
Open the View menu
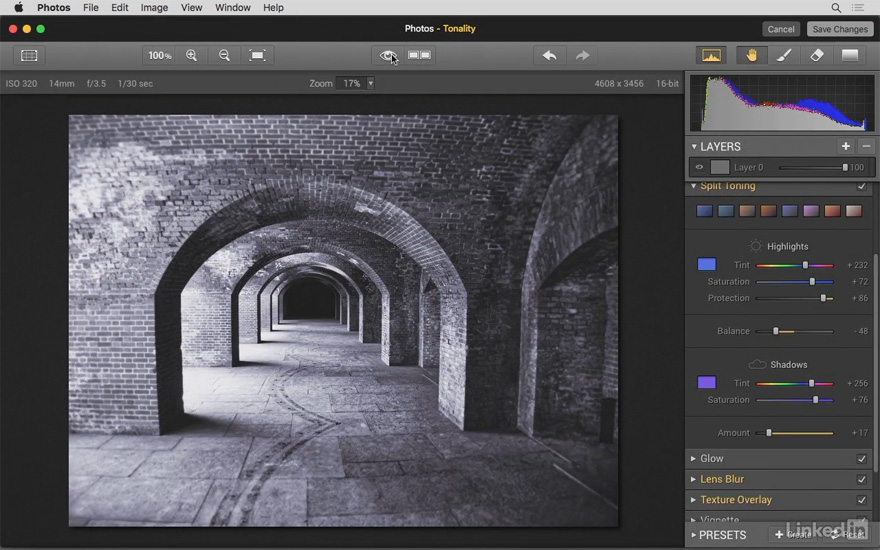click(x=191, y=7)
